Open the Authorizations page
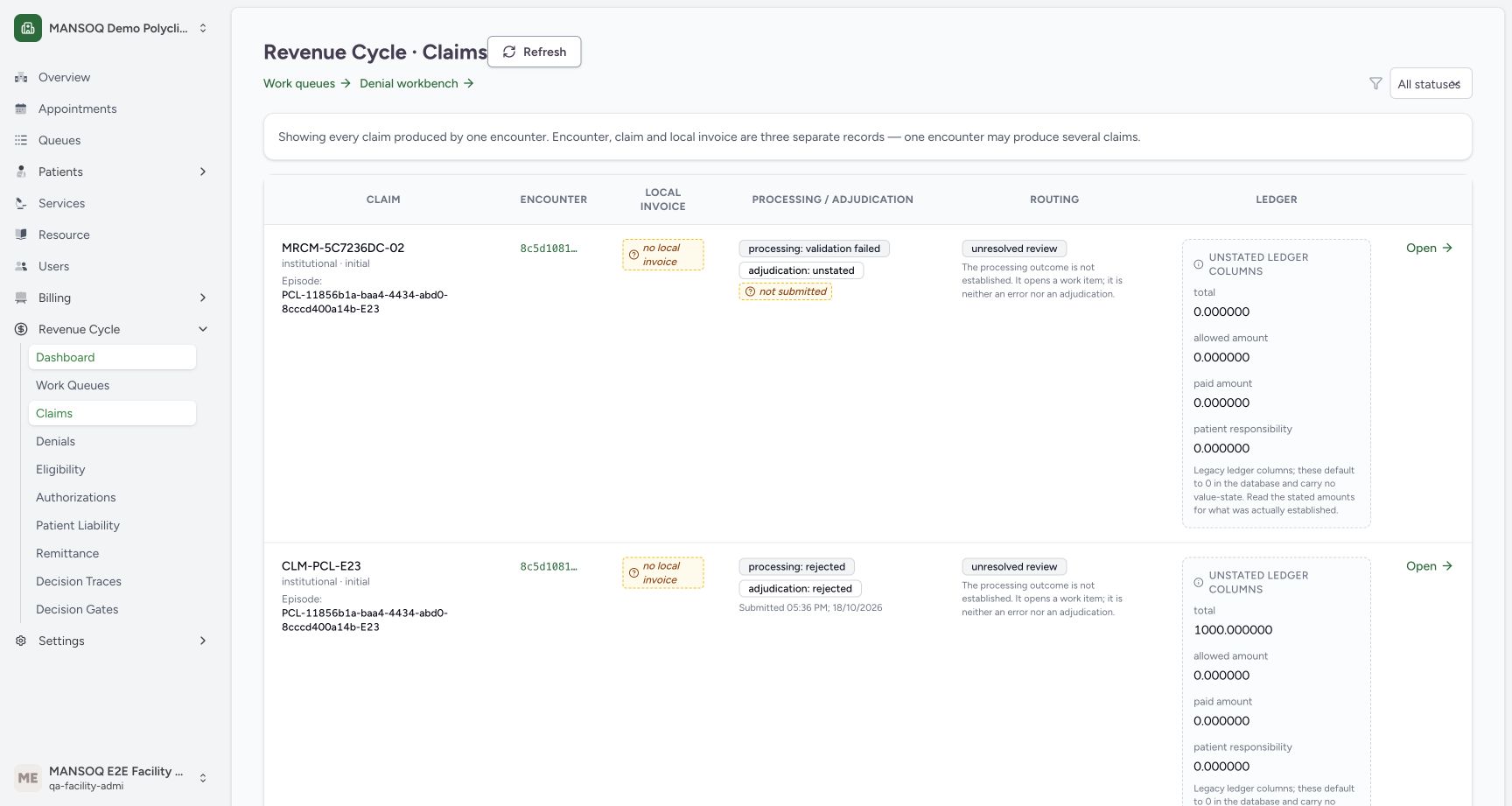This screenshot has height=806, width=1512. coord(112,497)
